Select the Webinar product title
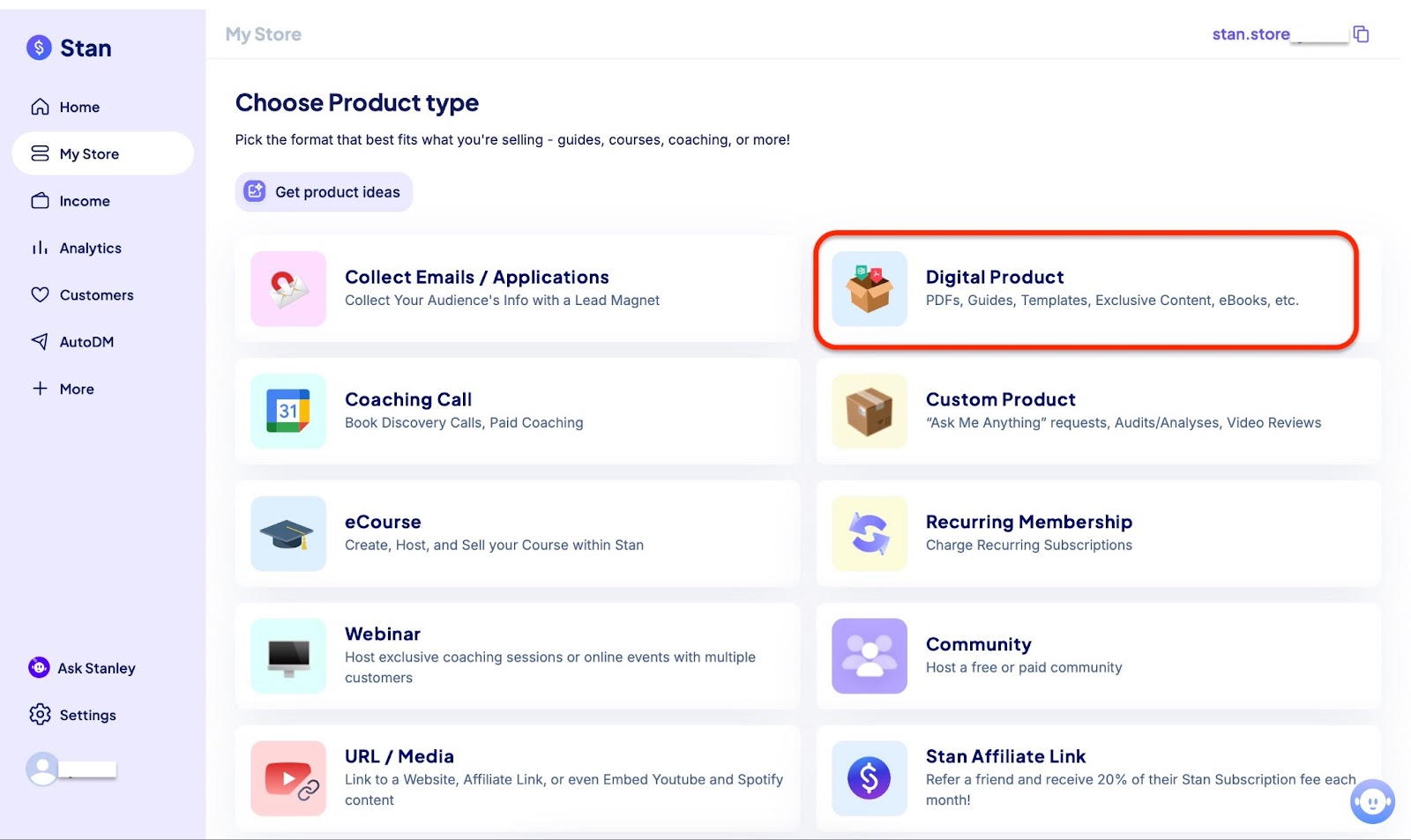 click(383, 634)
